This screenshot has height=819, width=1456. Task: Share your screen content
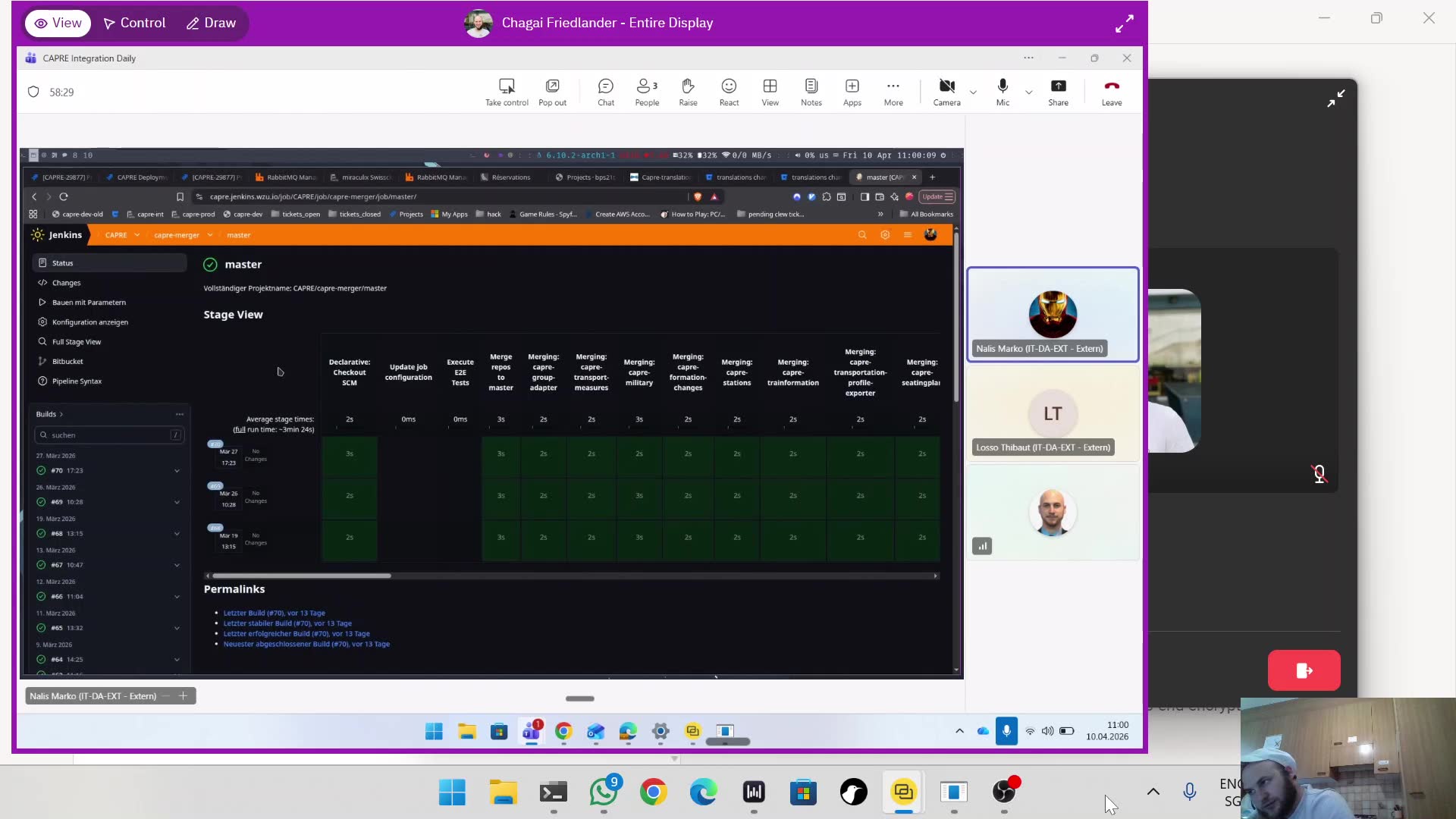(x=1058, y=93)
